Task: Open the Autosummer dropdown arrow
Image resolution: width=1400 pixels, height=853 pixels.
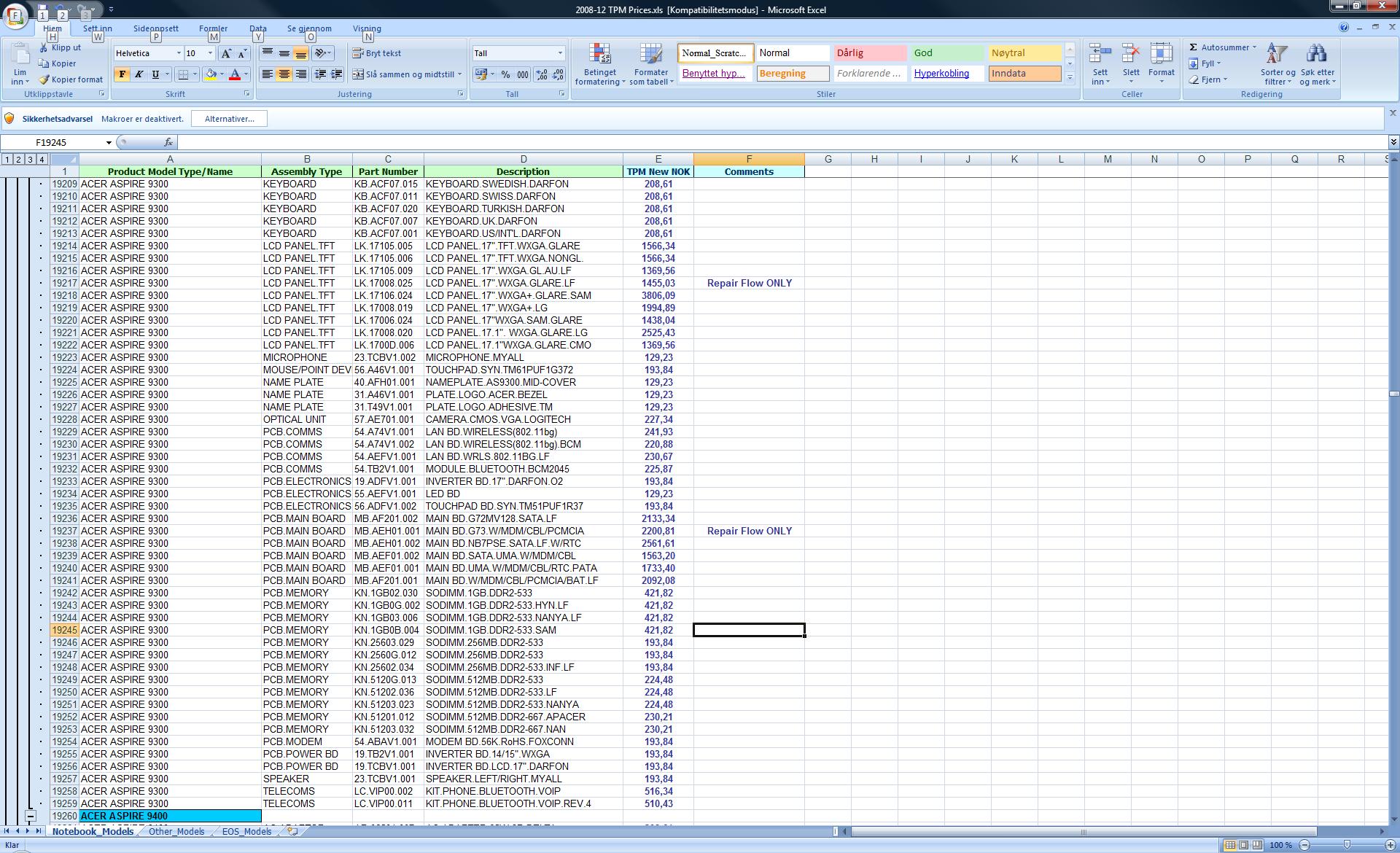Action: pos(1254,47)
